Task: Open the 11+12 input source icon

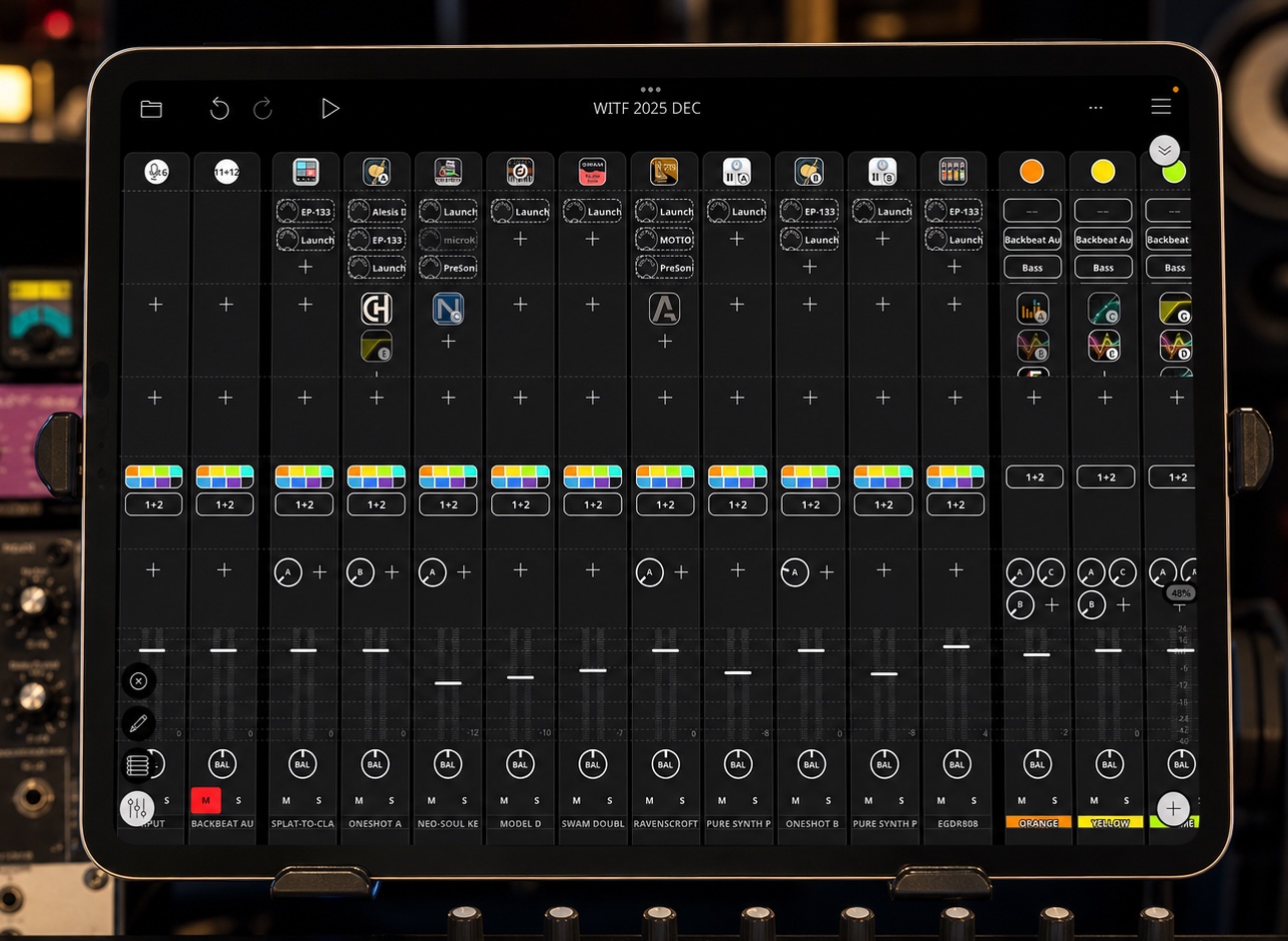Action: [227, 172]
